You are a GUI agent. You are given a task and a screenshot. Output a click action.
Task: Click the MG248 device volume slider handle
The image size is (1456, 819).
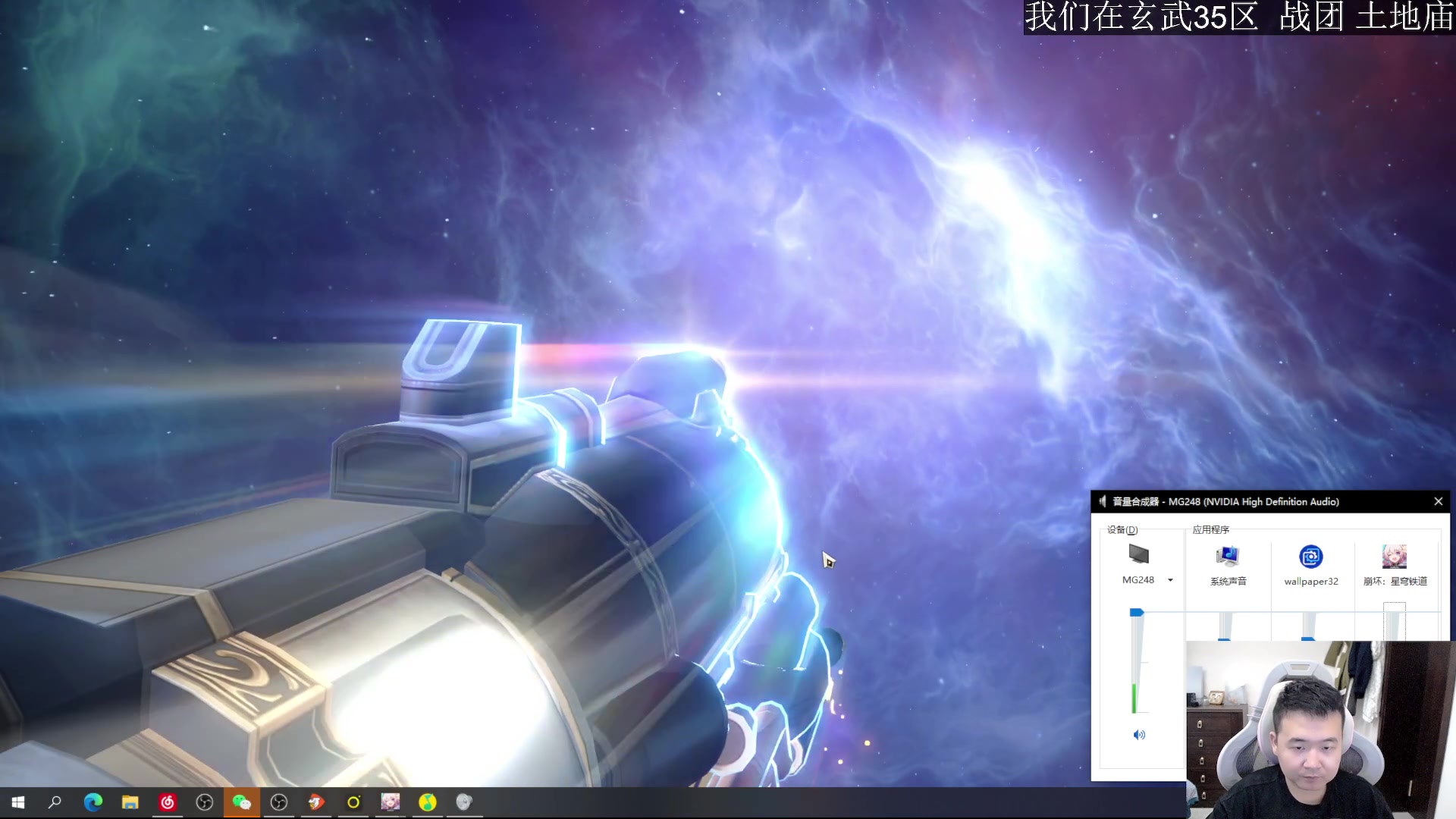pos(1136,612)
